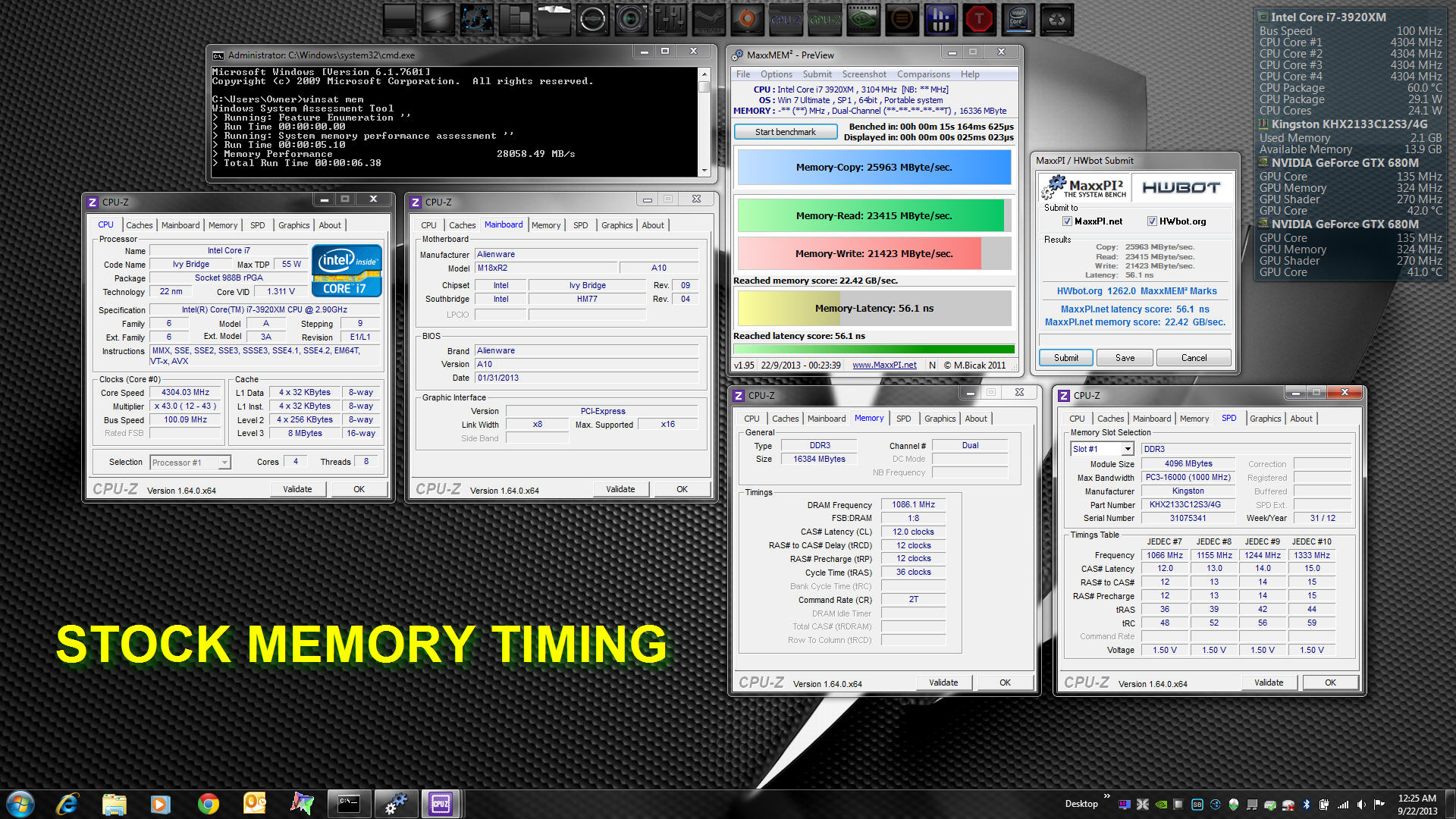Open audio mixer sliders dock icon
Screen dimensions: 1456x819
(670, 19)
